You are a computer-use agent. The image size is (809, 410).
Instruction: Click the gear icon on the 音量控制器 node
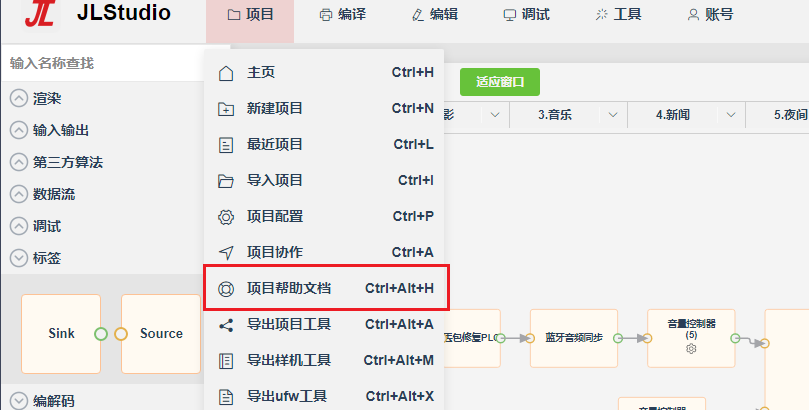click(x=691, y=349)
